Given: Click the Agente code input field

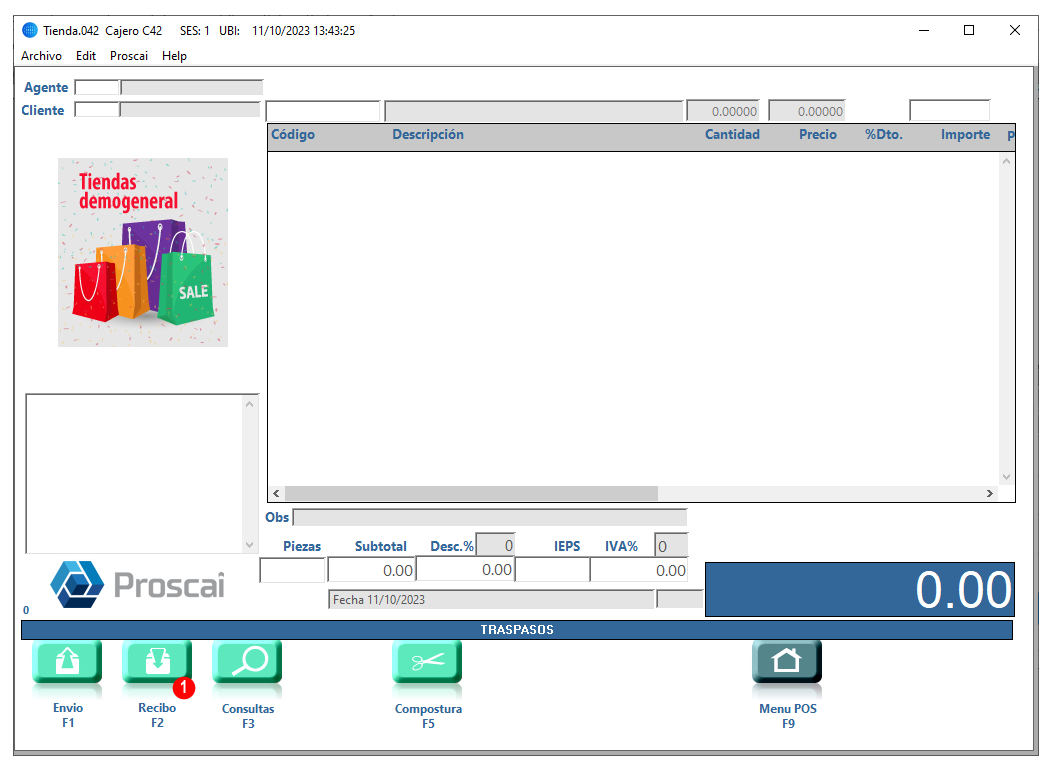Looking at the screenshot, I should [97, 88].
